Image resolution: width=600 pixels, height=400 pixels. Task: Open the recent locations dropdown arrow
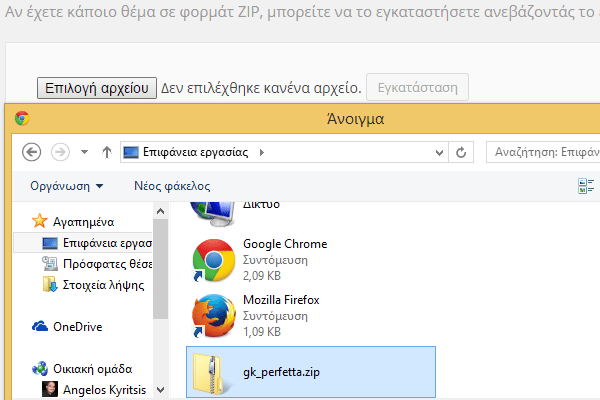[85, 152]
